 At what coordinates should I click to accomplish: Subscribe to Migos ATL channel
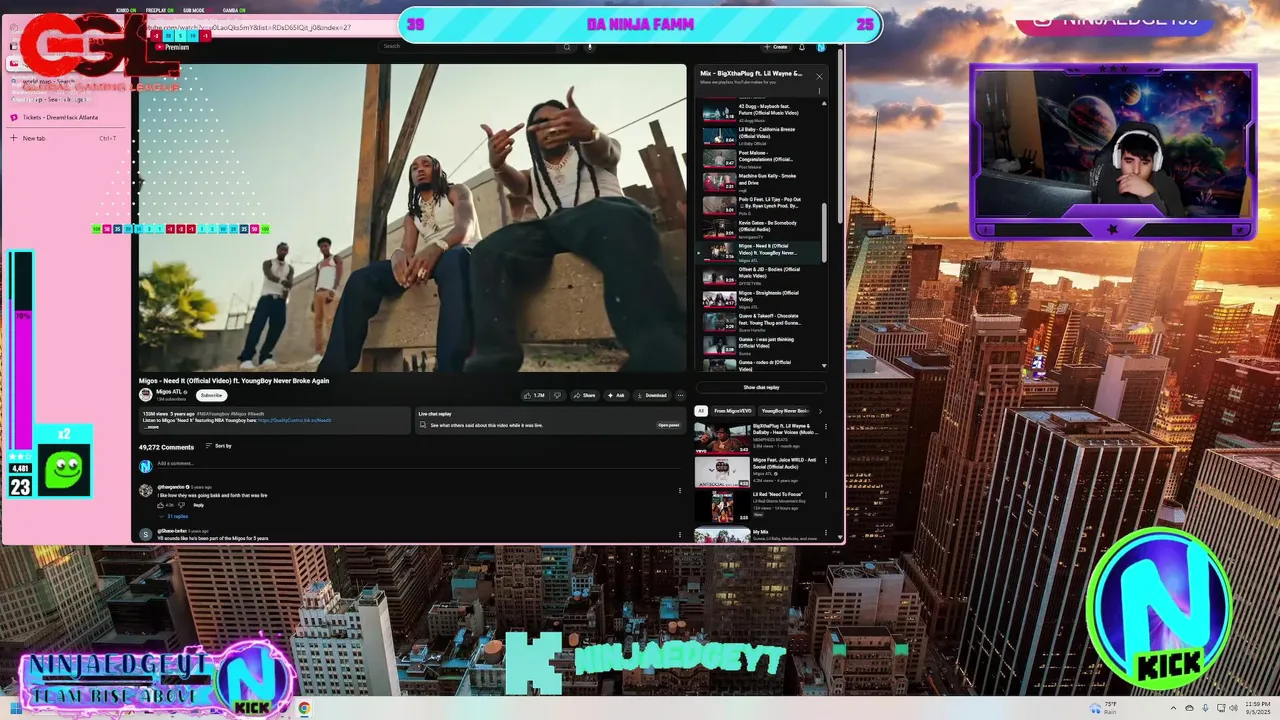coord(211,395)
